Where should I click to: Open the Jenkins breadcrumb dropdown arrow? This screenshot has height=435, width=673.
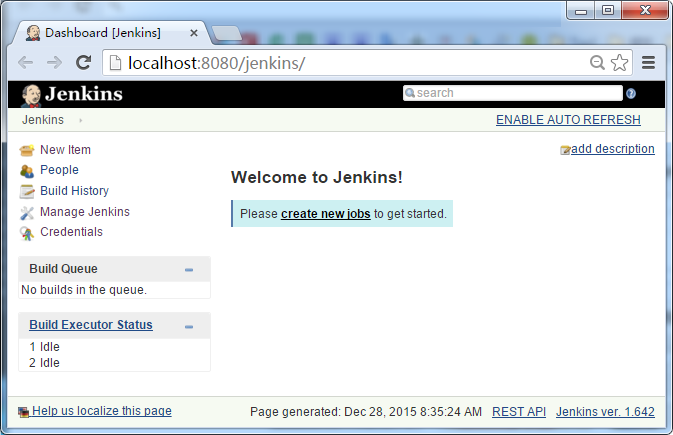(80, 120)
